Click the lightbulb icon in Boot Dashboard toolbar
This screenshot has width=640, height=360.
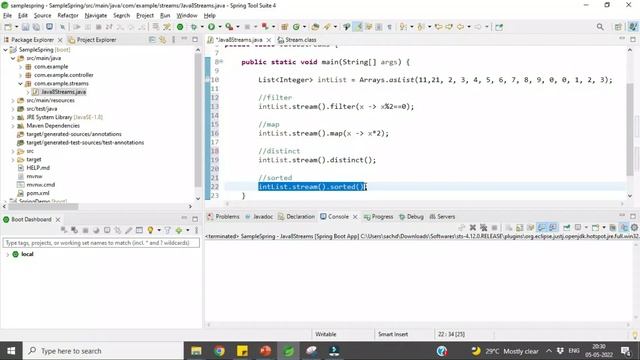(x=150, y=230)
